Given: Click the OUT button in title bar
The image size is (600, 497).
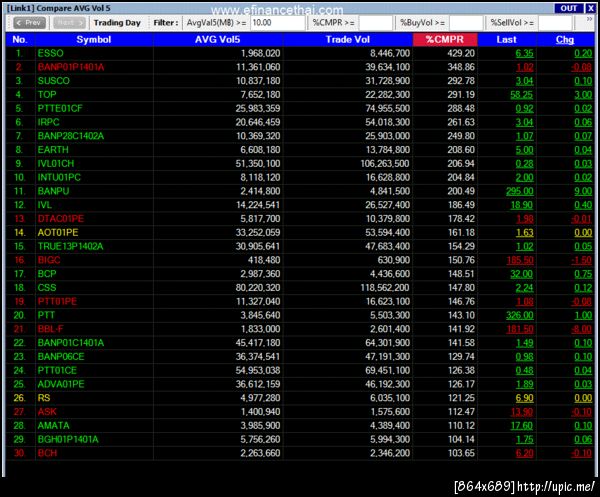Looking at the screenshot, I should [x=569, y=8].
